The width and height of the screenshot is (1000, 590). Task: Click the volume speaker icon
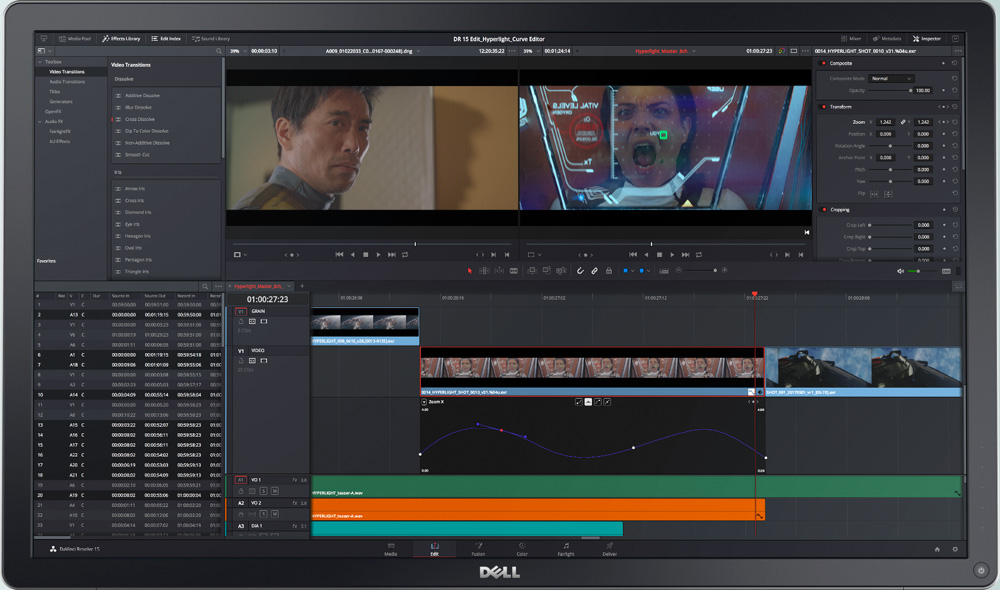pyautogui.click(x=901, y=271)
